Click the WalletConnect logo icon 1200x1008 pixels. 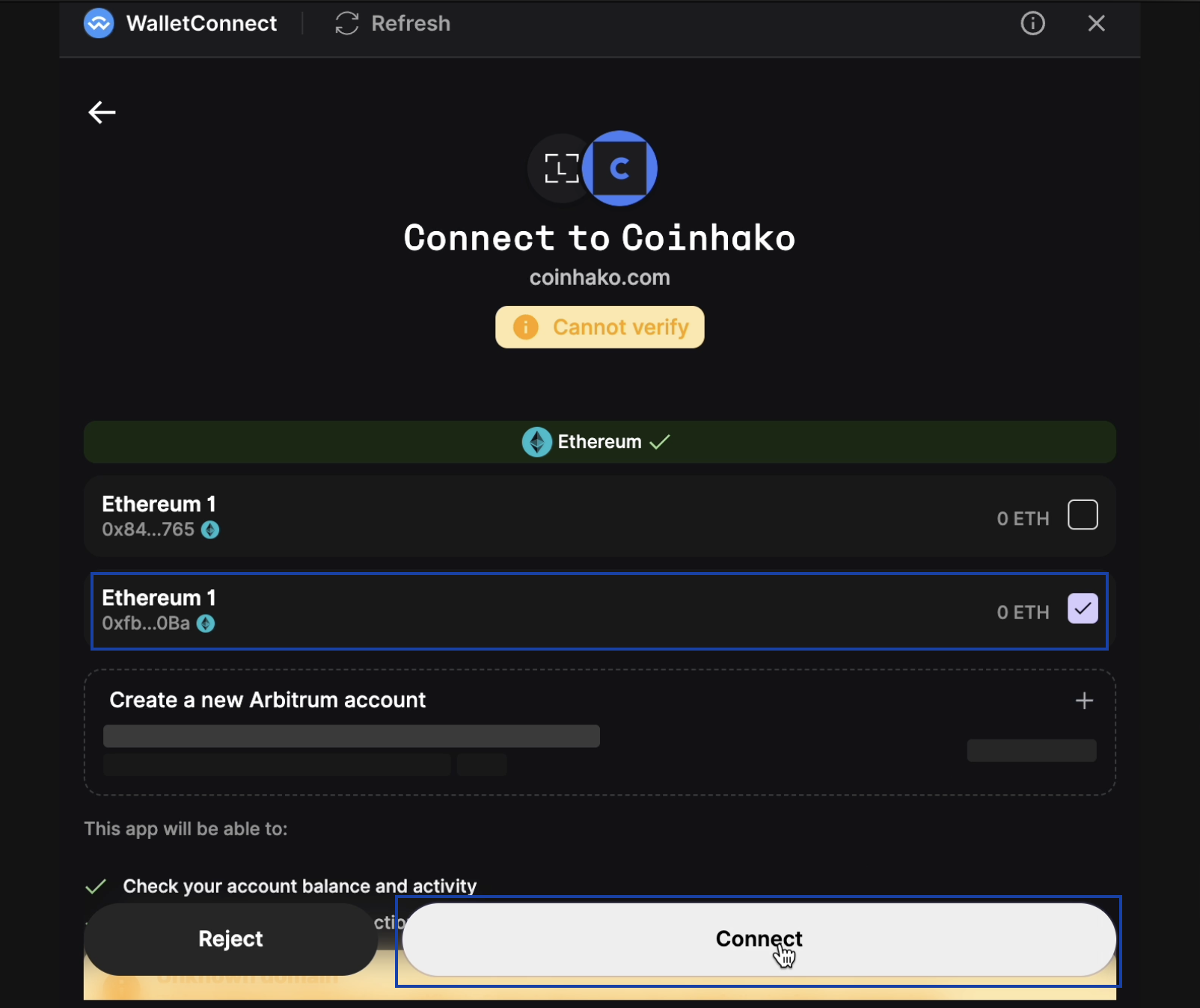99,23
